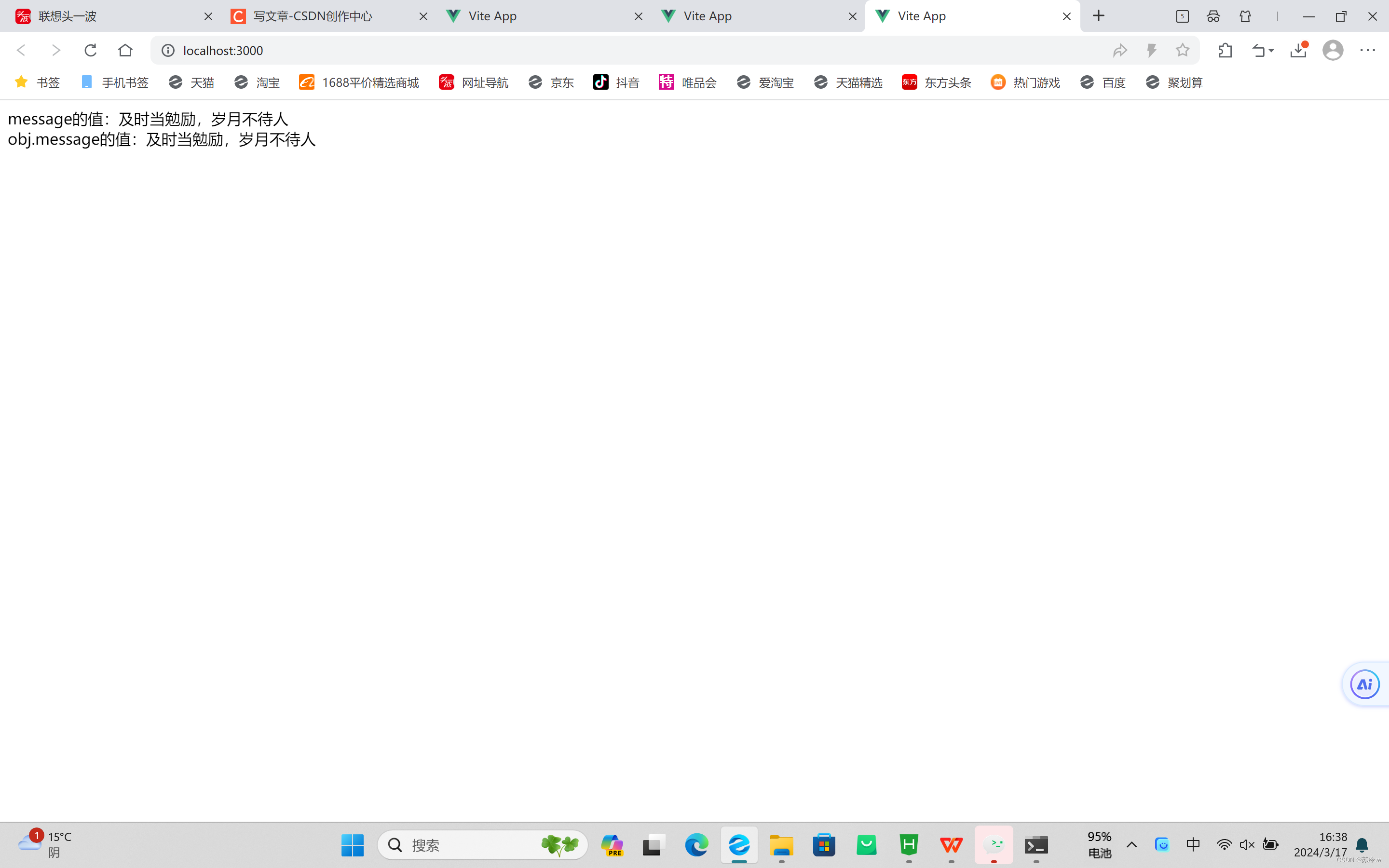Viewport: 1389px width, 868px height.
Task: Open the 天猫精选 bookmark
Action: [x=848, y=82]
